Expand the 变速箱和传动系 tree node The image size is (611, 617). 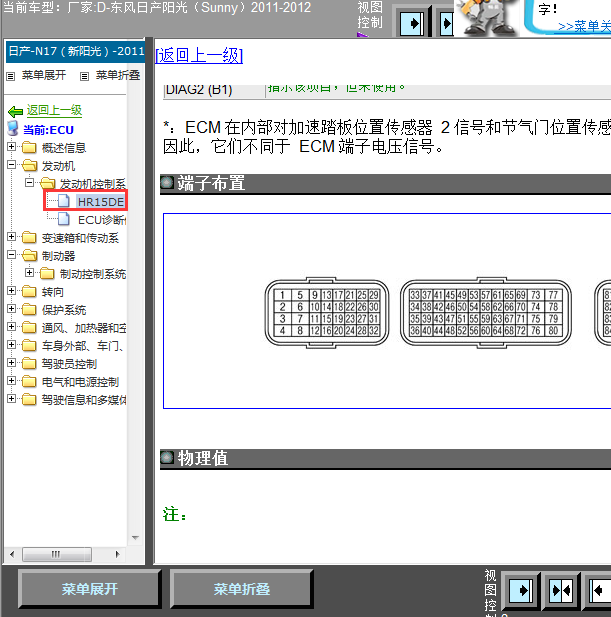click(11, 236)
